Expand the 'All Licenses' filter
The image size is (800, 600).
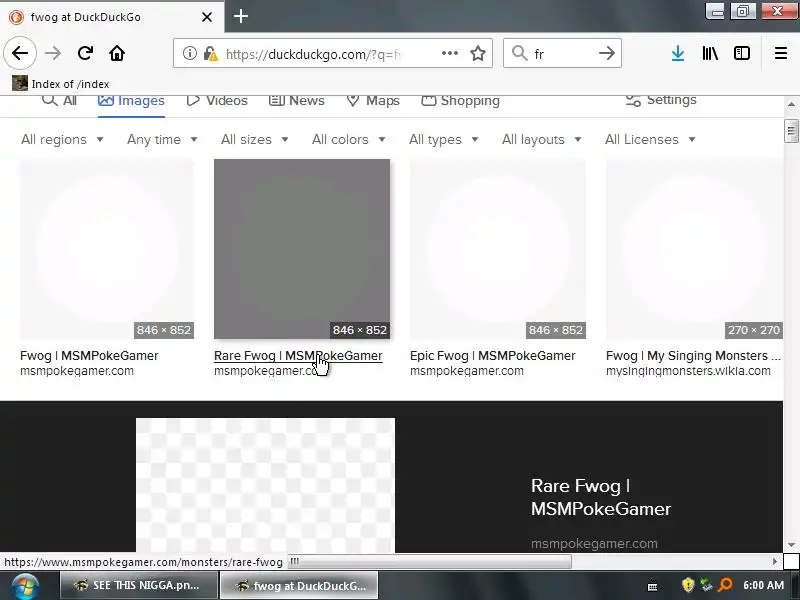click(x=650, y=139)
